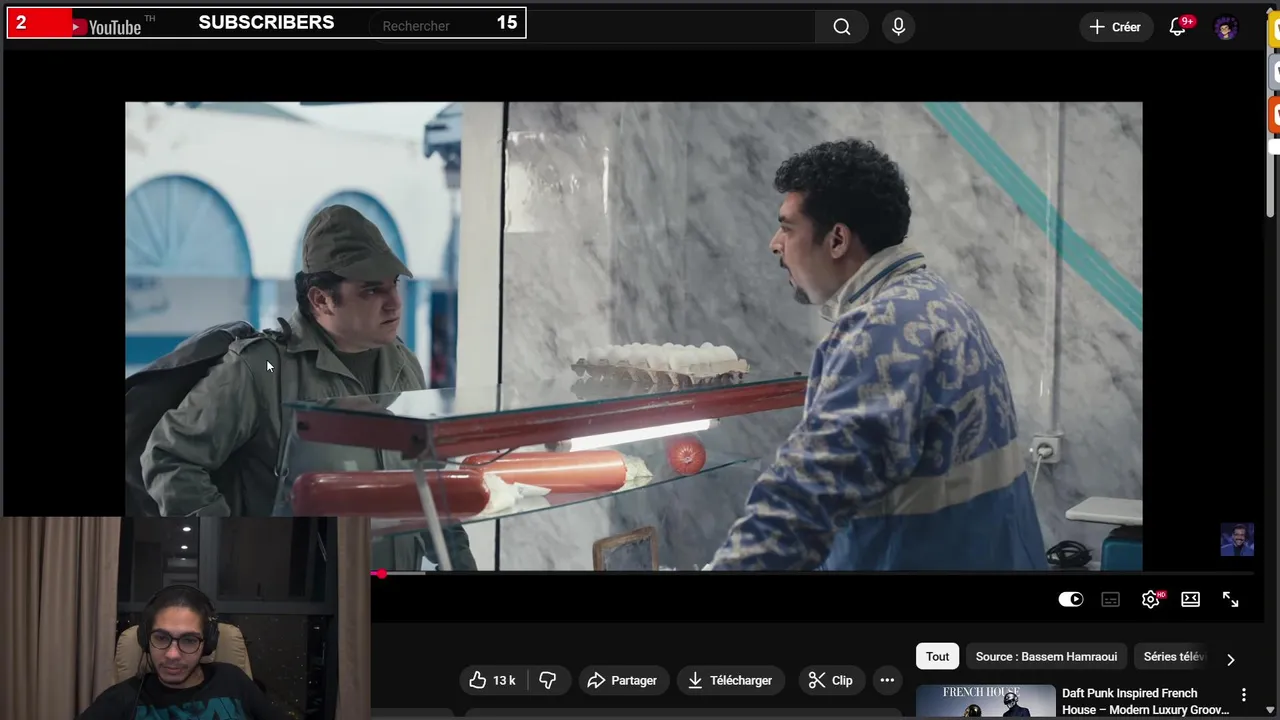Viewport: 1280px width, 720px height.
Task: Click the video frame to pause
Action: tap(633, 336)
